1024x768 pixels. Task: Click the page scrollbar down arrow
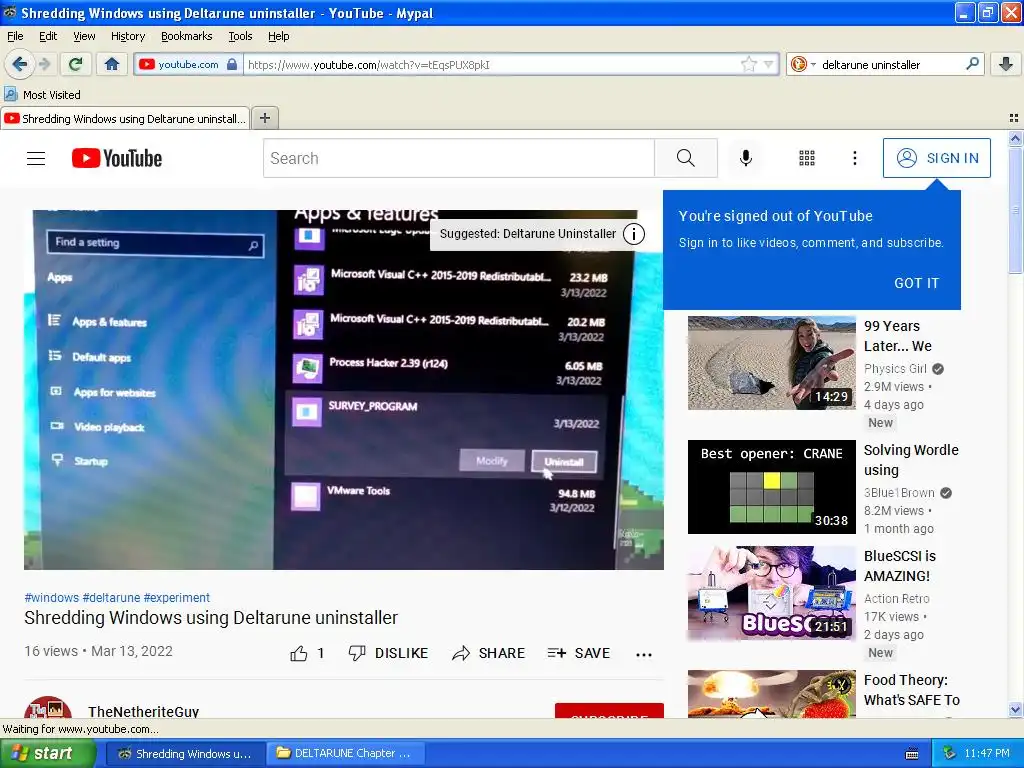click(1015, 710)
